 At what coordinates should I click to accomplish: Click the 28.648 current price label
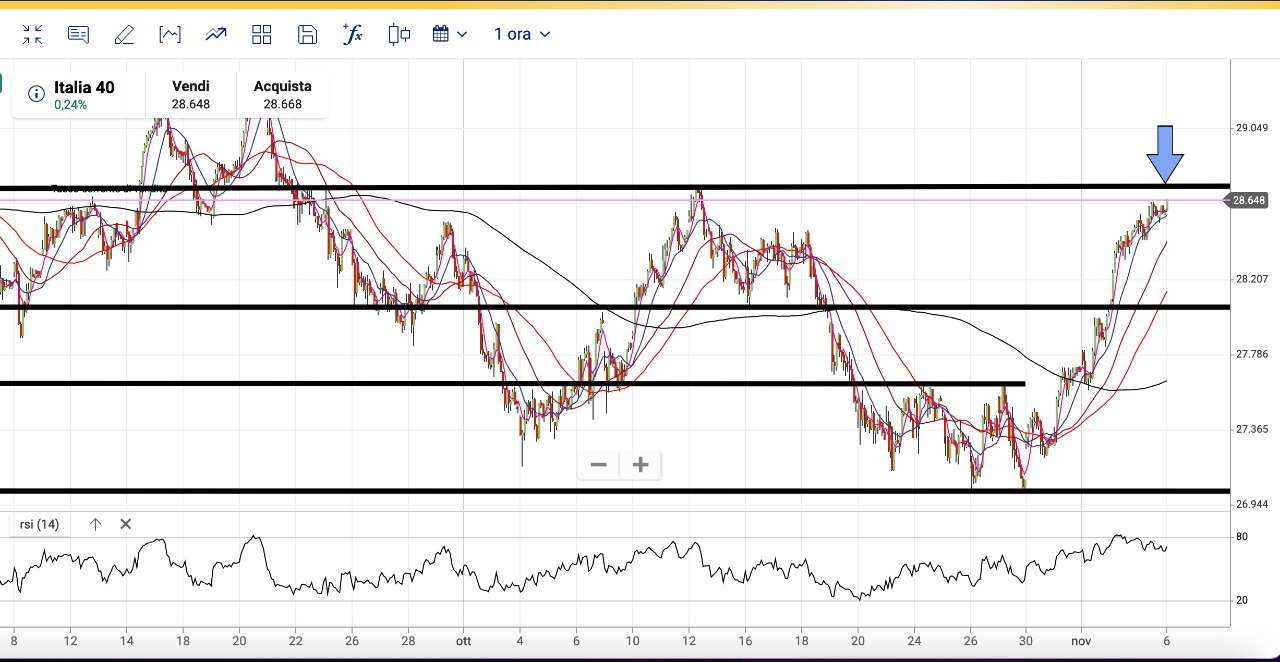click(x=1249, y=201)
